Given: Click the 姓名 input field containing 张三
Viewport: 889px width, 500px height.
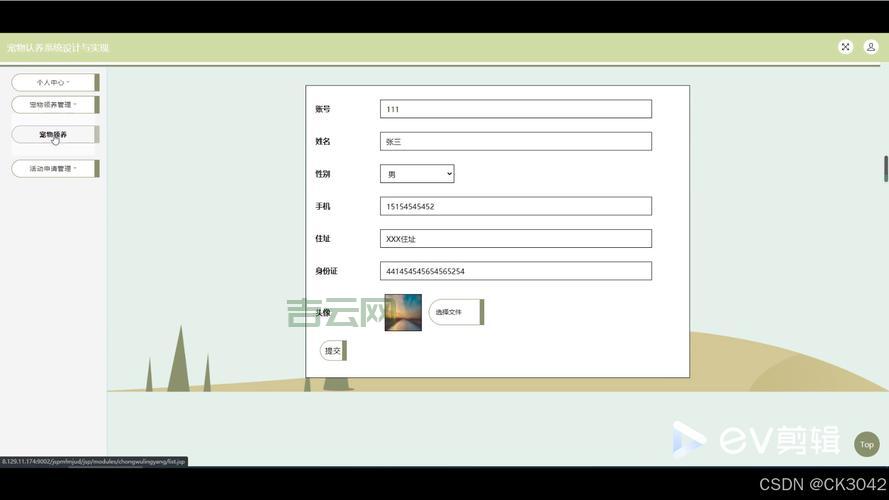Looking at the screenshot, I should [515, 142].
